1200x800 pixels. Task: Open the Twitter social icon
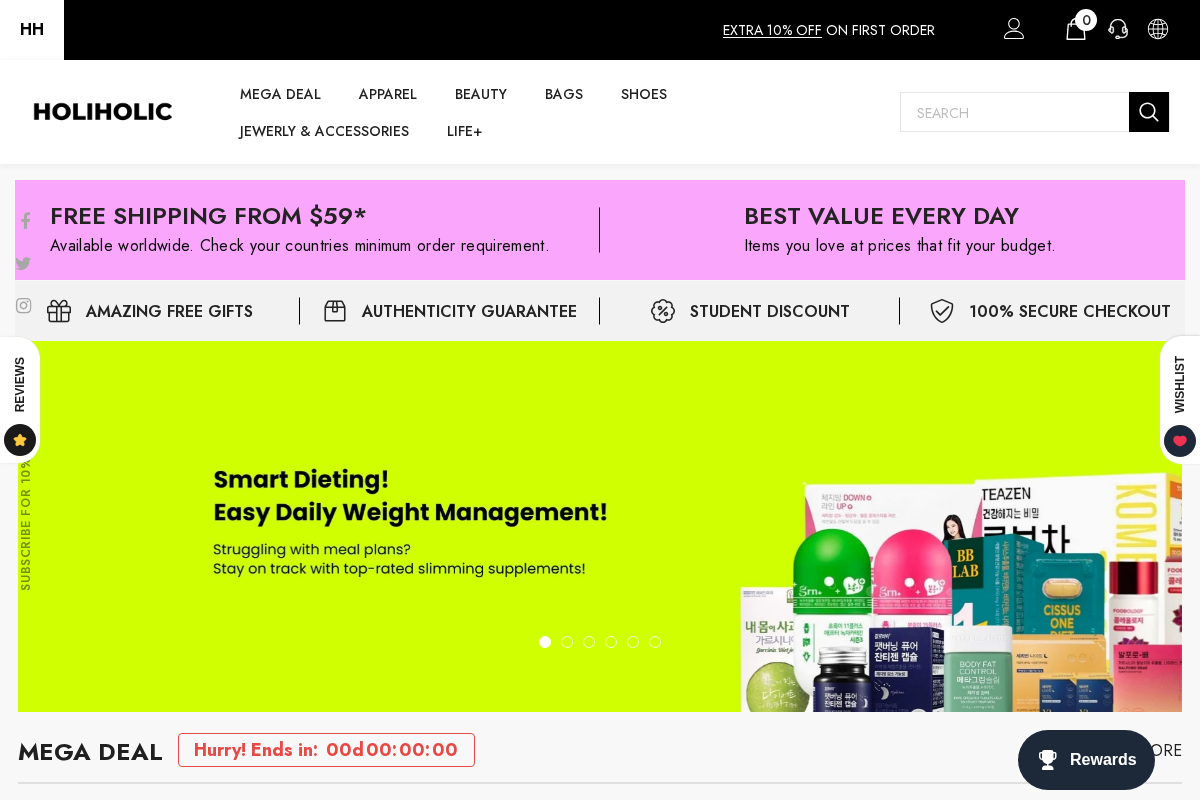tap(23, 263)
